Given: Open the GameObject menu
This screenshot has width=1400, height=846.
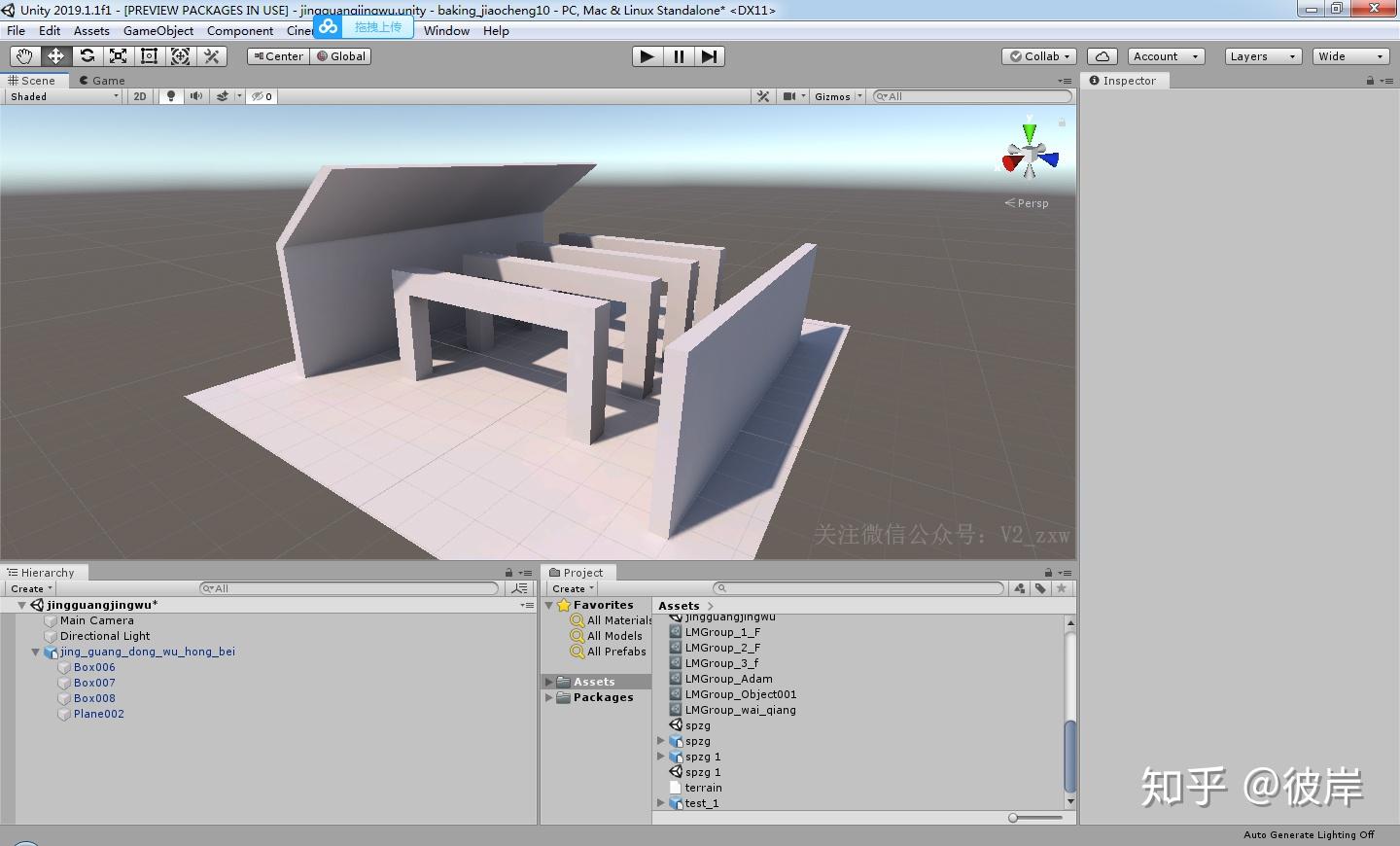Looking at the screenshot, I should pyautogui.click(x=157, y=31).
